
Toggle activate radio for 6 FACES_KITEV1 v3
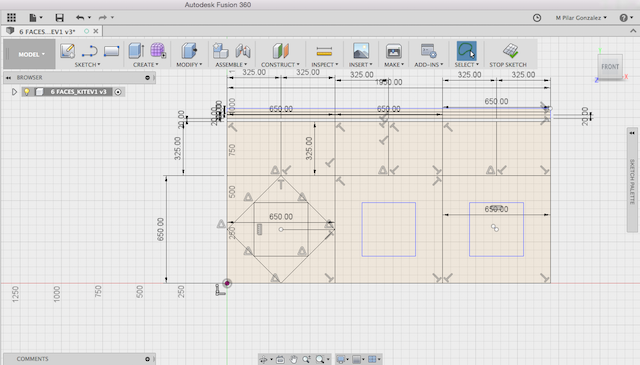118,92
